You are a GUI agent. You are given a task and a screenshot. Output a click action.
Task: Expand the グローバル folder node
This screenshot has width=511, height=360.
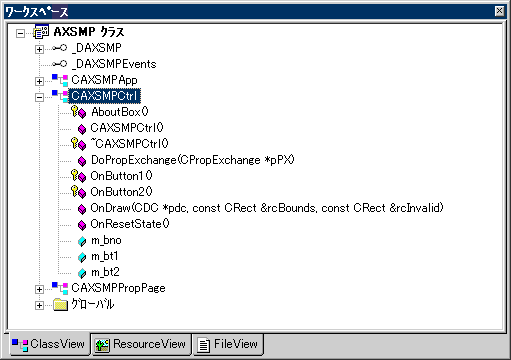(39, 305)
